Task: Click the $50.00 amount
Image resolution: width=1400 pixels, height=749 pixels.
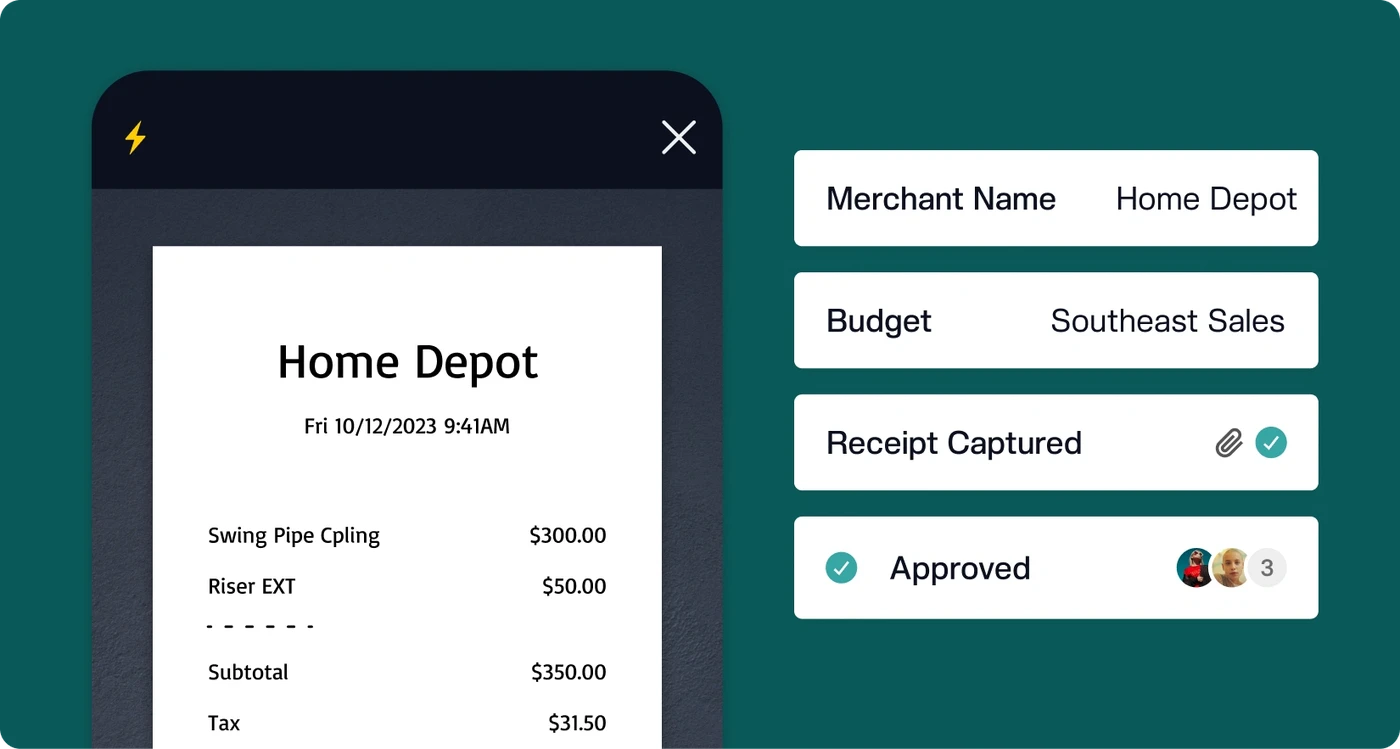Action: [574, 586]
